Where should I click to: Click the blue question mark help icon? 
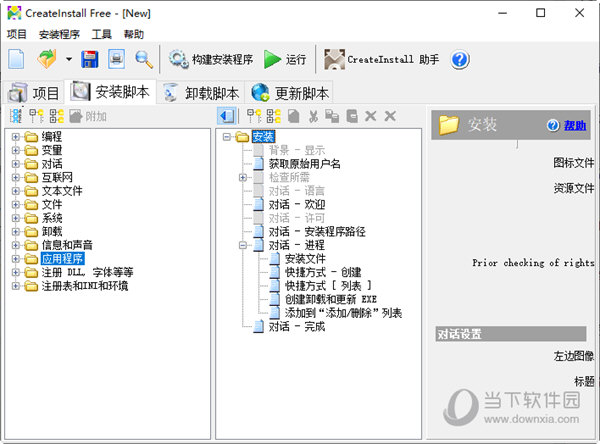(460, 60)
